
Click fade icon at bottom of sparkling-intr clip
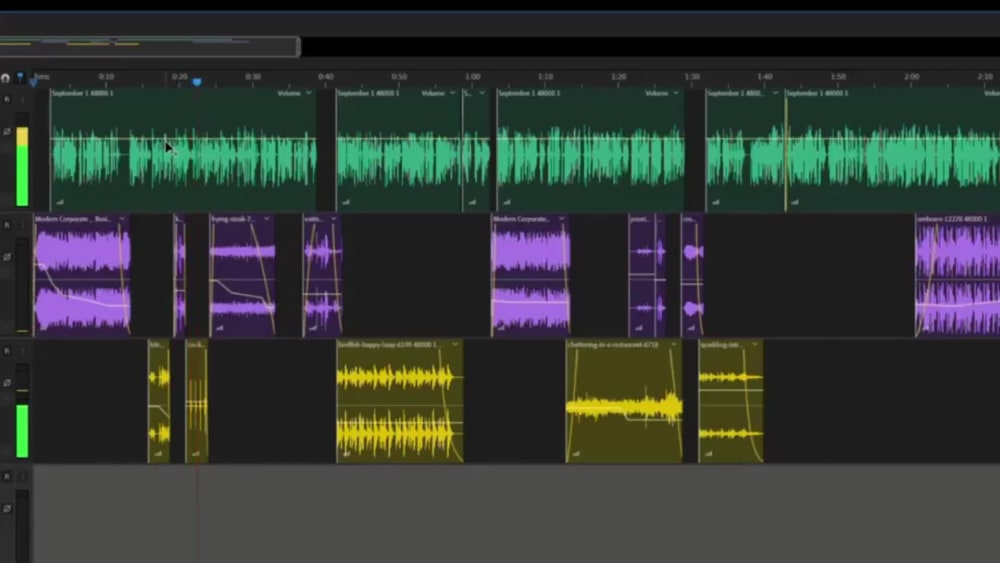click(709, 453)
